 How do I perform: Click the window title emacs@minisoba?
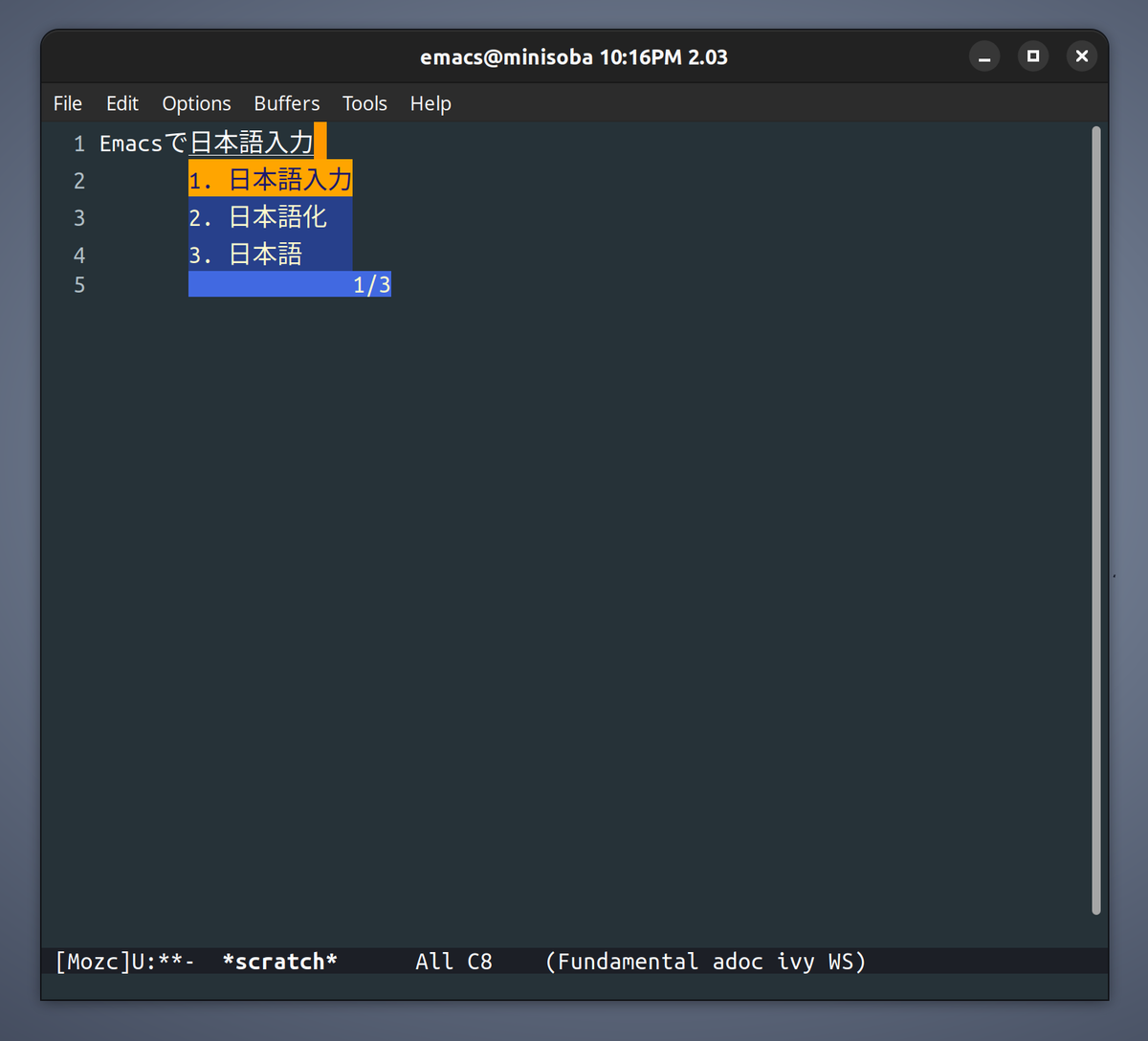[506, 57]
